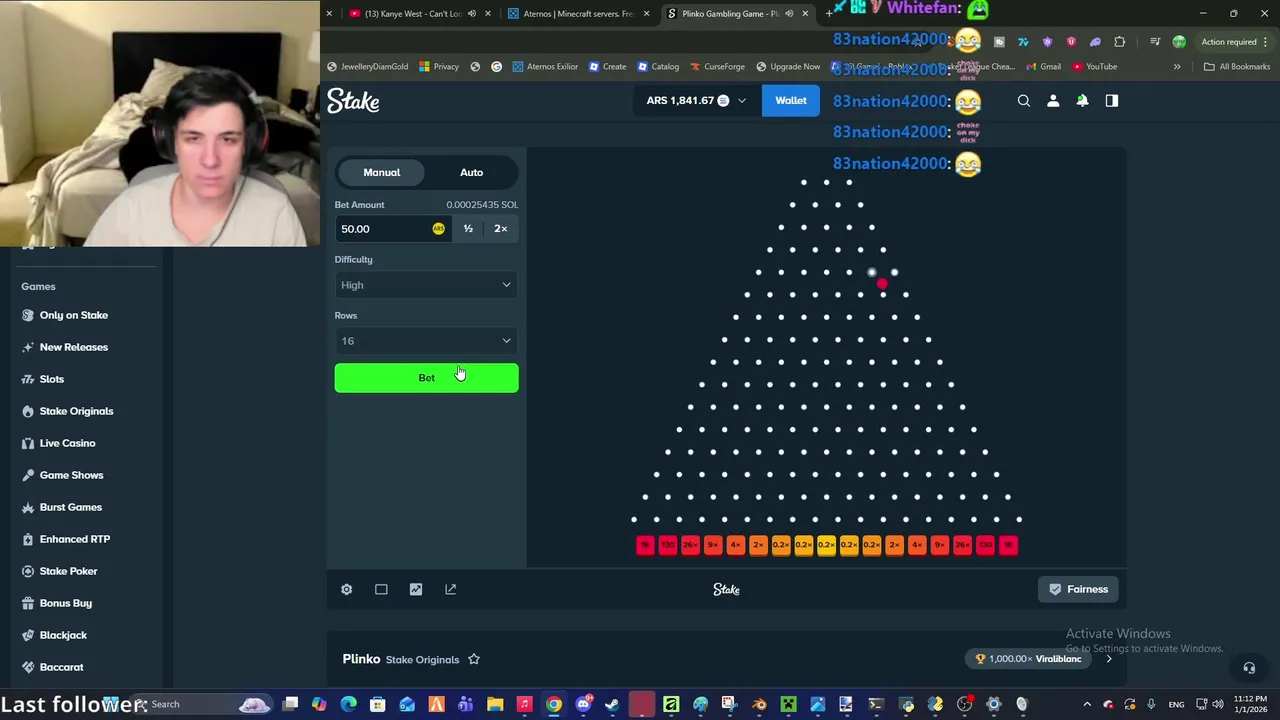Halve the bet amount with ½
This screenshot has height=720, width=1280.
coord(468,229)
